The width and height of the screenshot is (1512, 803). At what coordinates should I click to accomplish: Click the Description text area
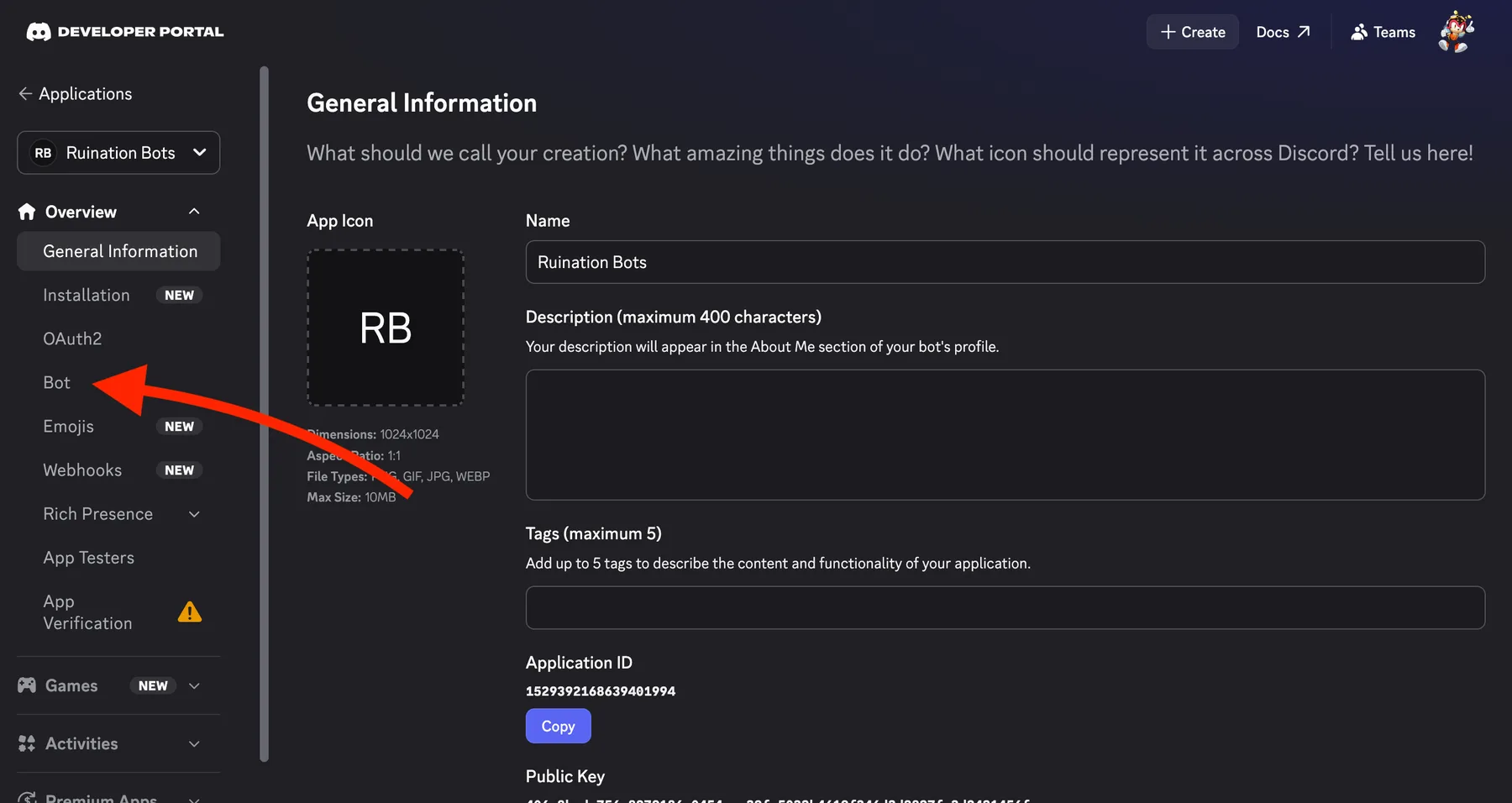[x=1005, y=435]
